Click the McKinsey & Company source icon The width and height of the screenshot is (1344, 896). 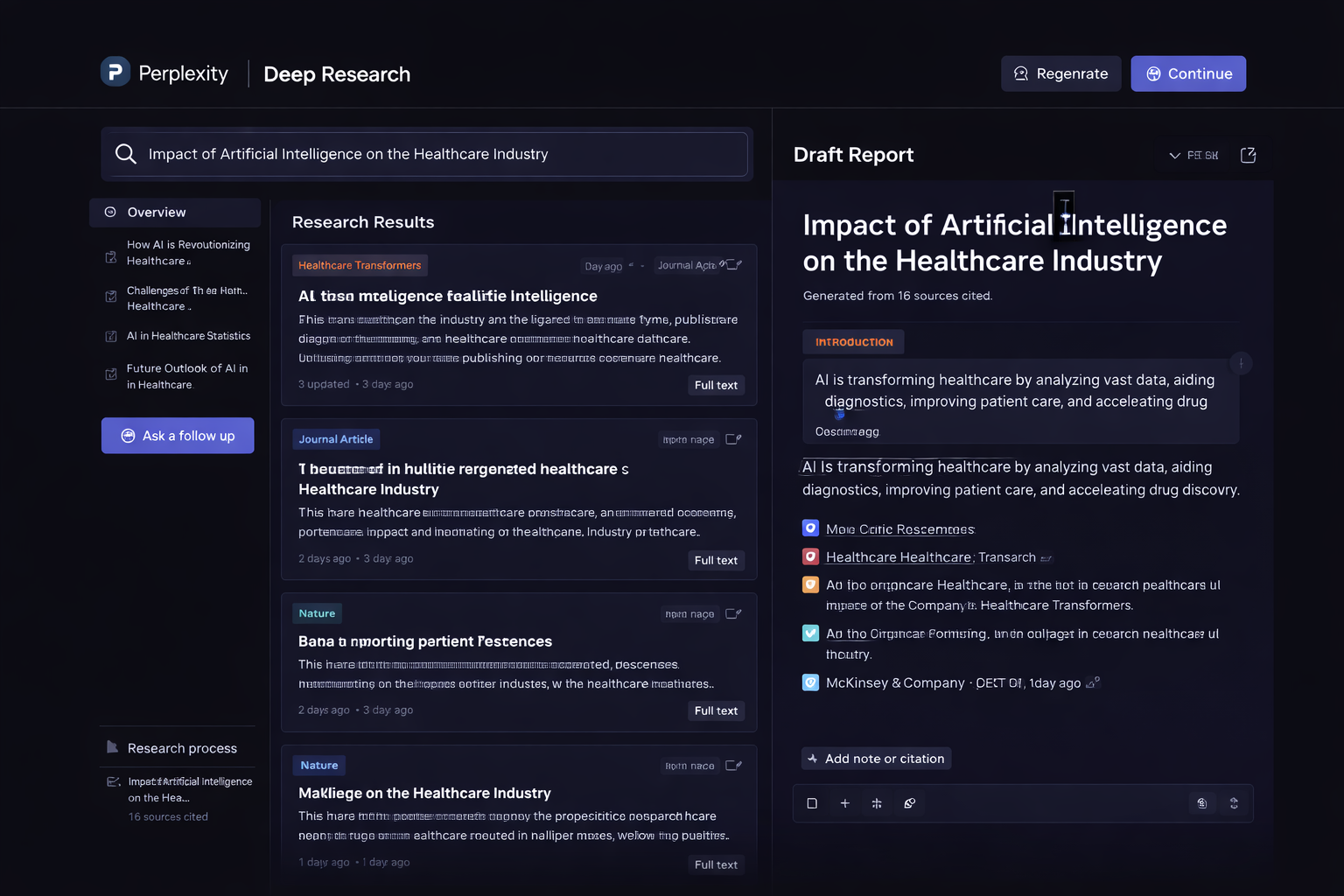pos(809,682)
